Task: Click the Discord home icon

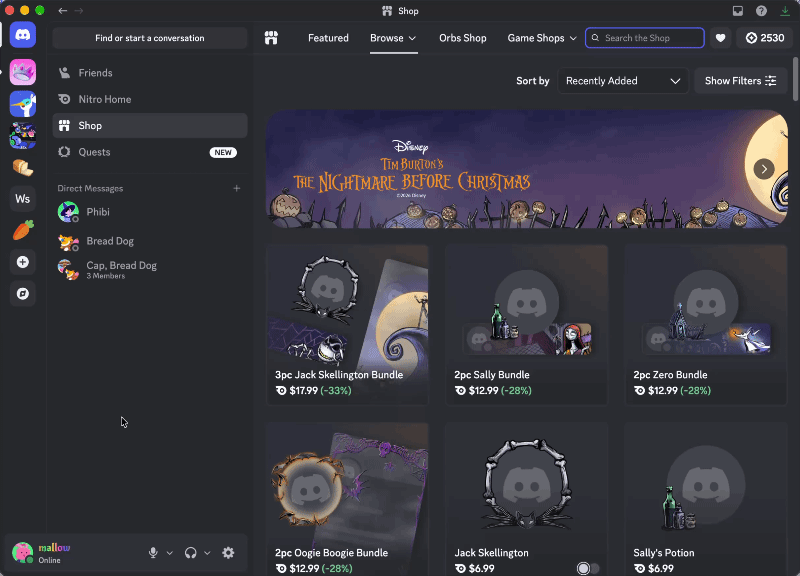Action: [23, 35]
